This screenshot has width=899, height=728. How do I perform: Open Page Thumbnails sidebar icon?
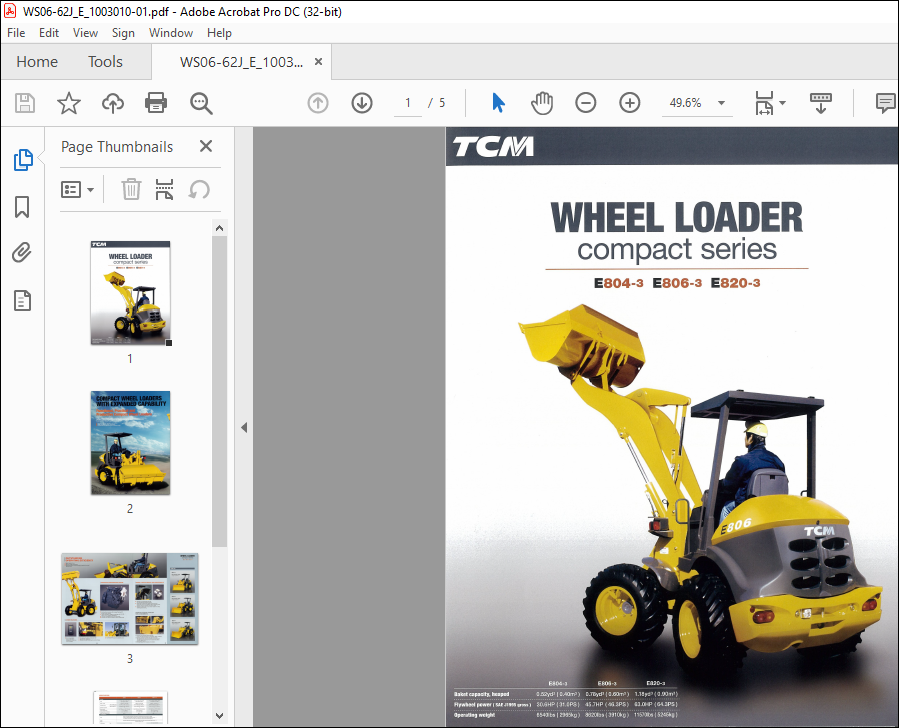click(23, 160)
